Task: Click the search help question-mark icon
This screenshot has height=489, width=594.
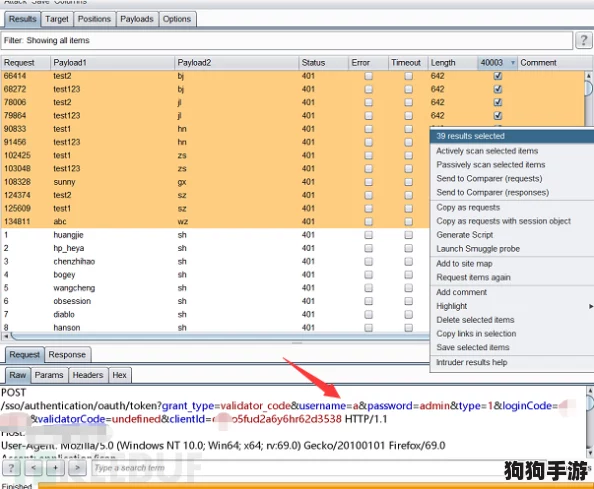Action: coord(11,468)
